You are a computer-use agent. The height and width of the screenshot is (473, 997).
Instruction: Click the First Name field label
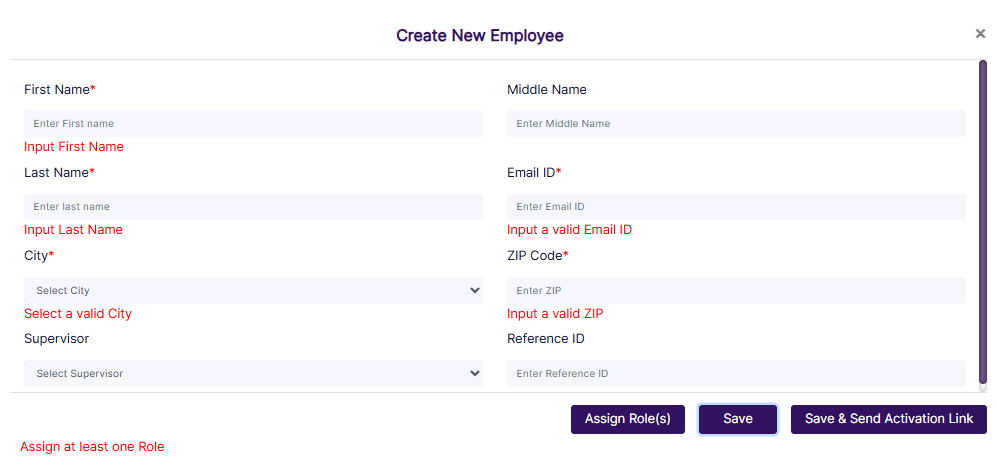[x=59, y=90]
